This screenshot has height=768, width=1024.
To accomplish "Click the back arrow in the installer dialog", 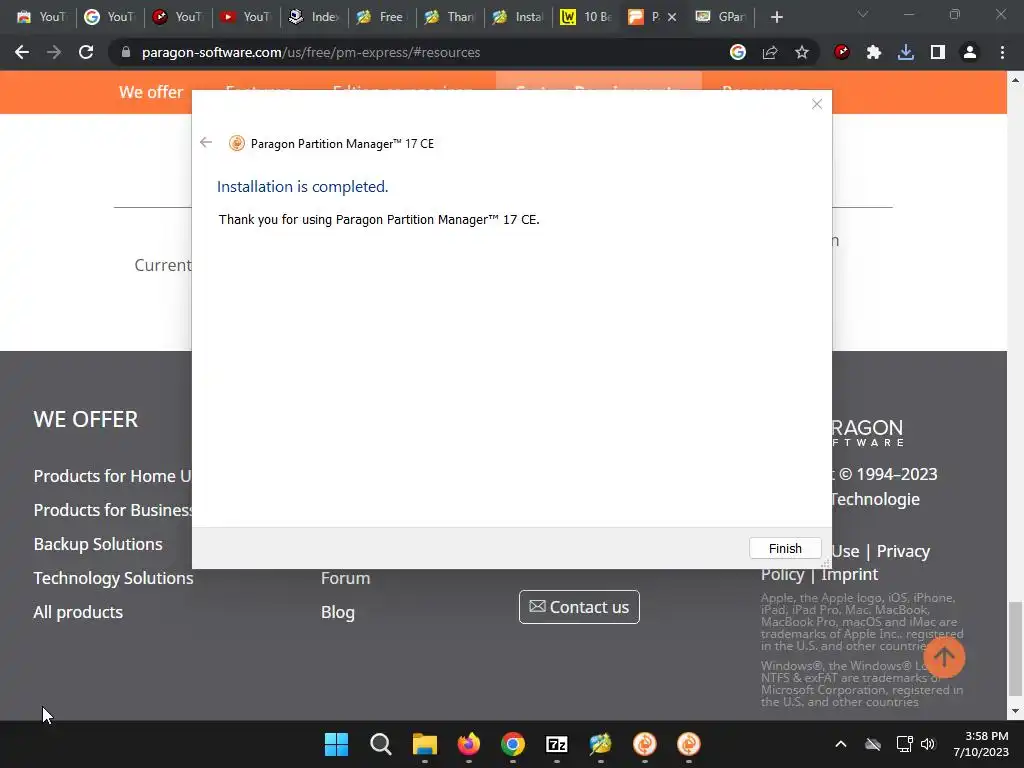I will coord(206,142).
